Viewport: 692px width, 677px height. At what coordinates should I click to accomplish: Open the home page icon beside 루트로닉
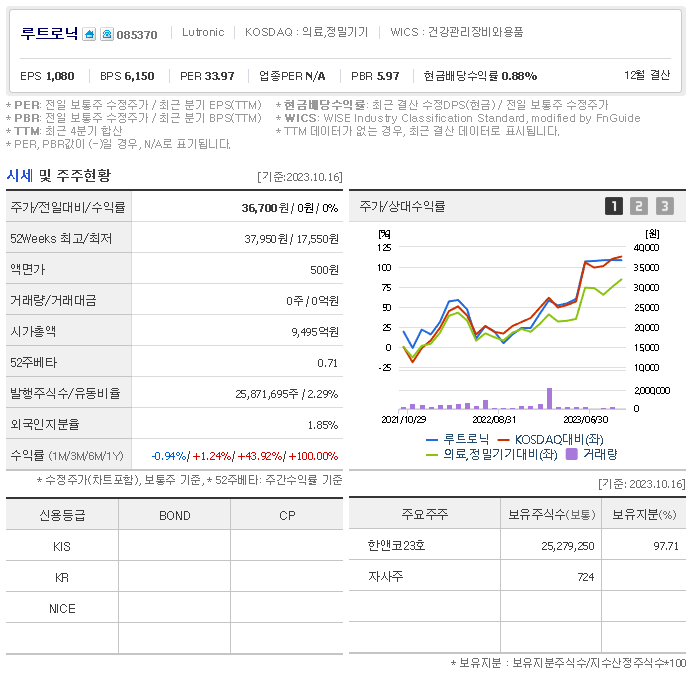tap(89, 34)
